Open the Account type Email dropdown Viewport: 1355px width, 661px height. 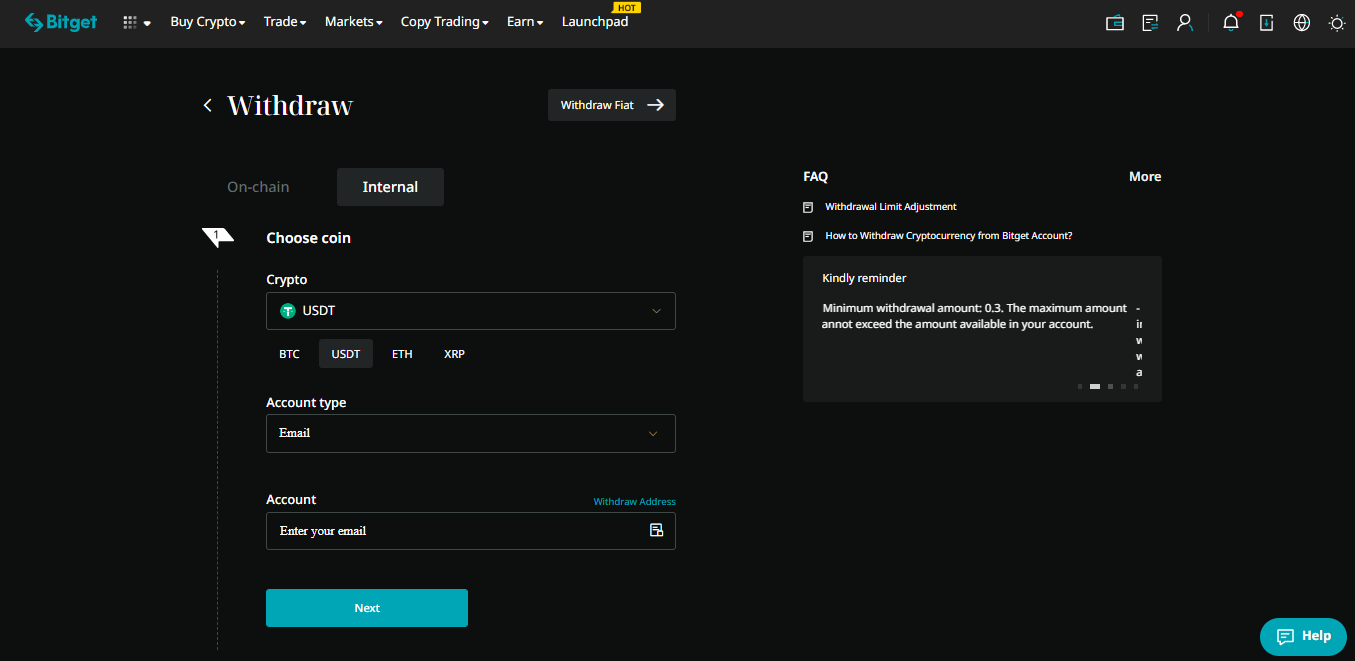coord(471,433)
